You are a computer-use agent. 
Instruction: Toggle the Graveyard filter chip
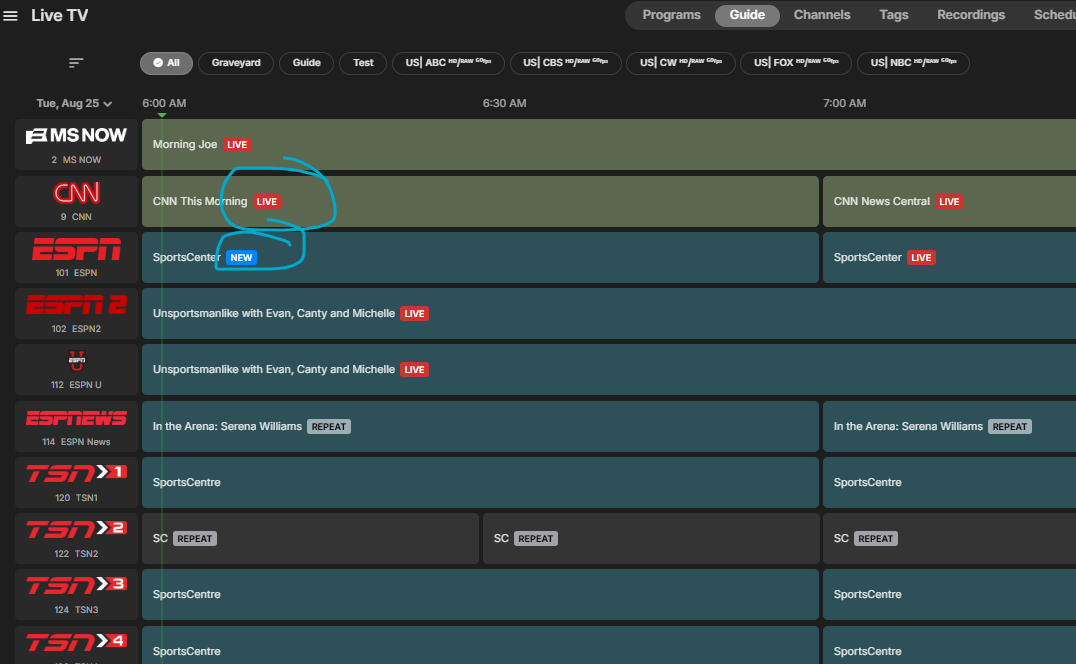(x=236, y=63)
